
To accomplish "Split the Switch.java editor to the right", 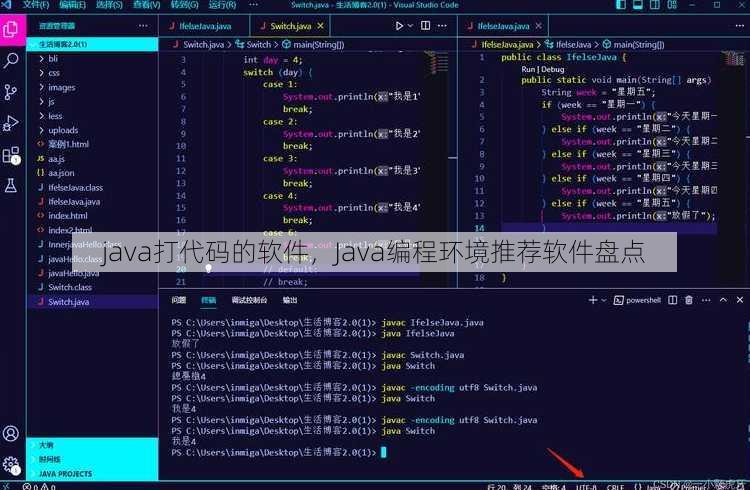I will [x=425, y=26].
